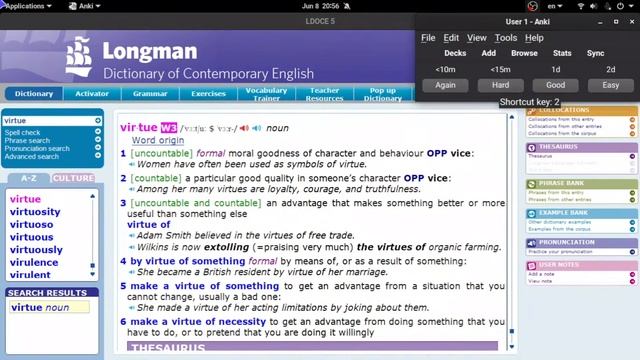Image resolution: width=640 pixels, height=360 pixels.
Task: Open 'Collocations from other entries' arrow
Action: tap(632, 127)
